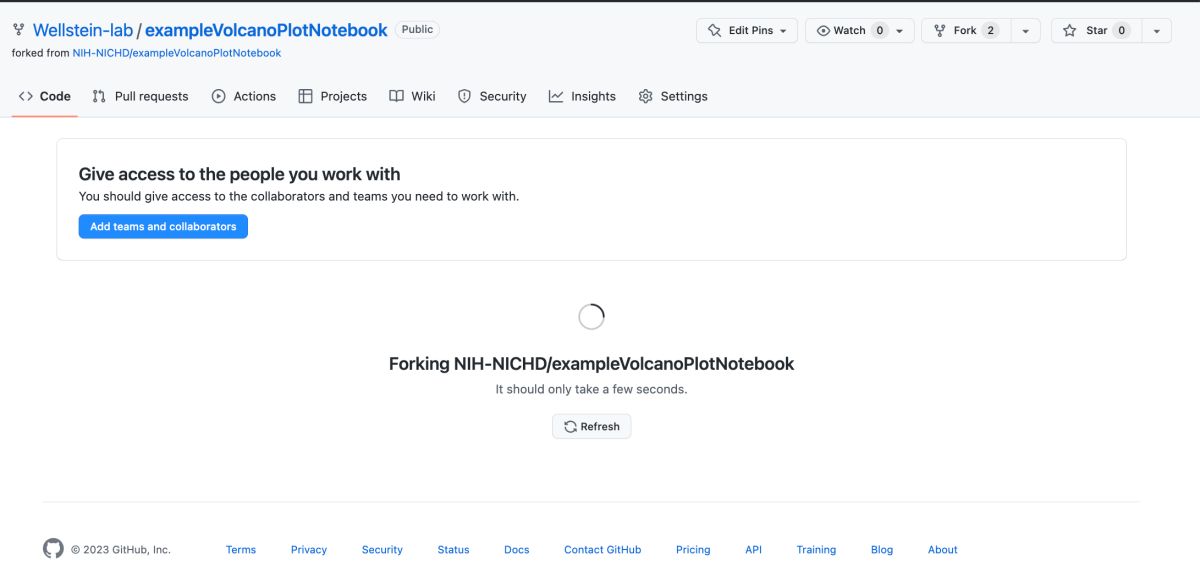The width and height of the screenshot is (1200, 566).
Task: Open the Wellstein-lab organization link
Action: coord(83,30)
